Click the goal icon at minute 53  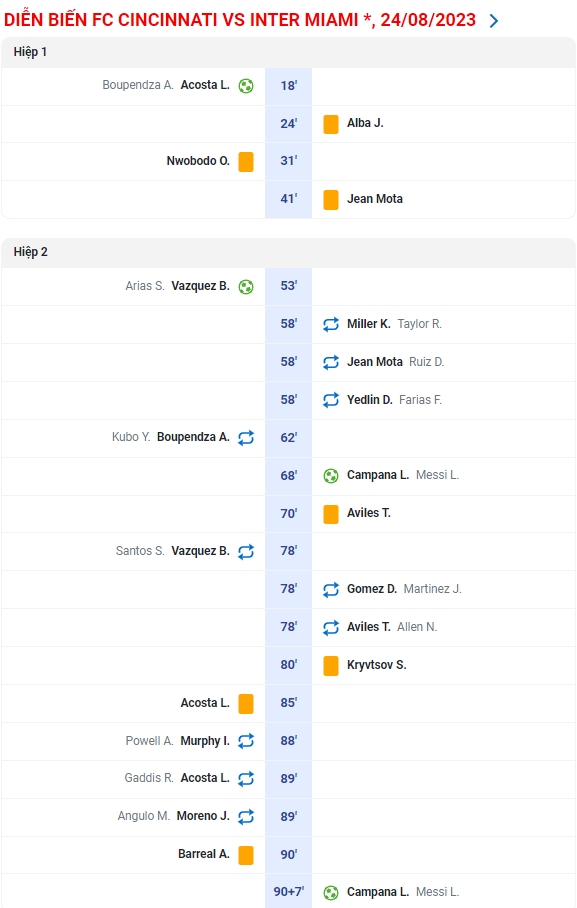coord(246,287)
